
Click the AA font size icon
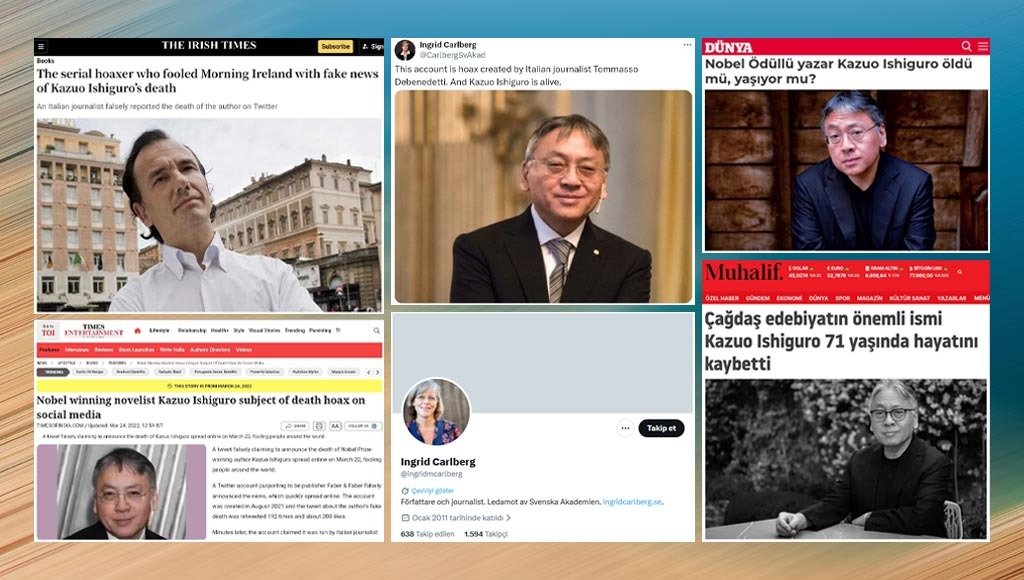click(335, 426)
